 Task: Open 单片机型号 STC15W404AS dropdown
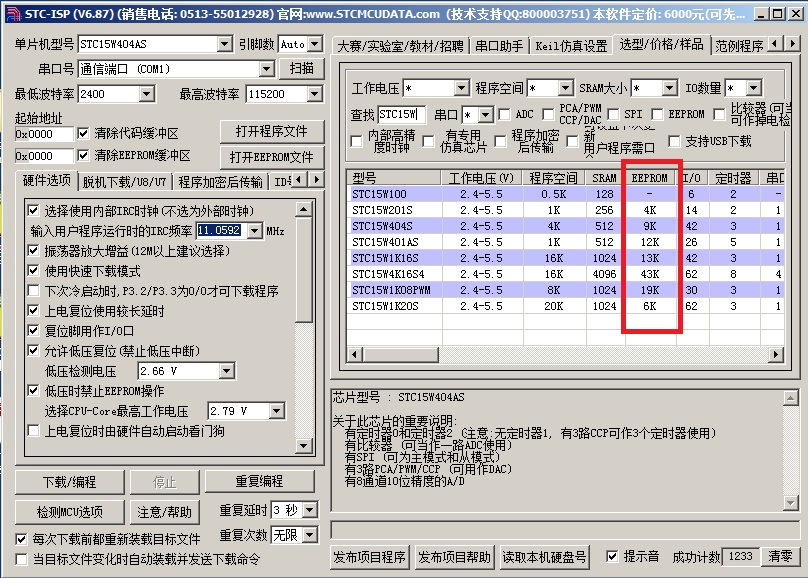224,44
